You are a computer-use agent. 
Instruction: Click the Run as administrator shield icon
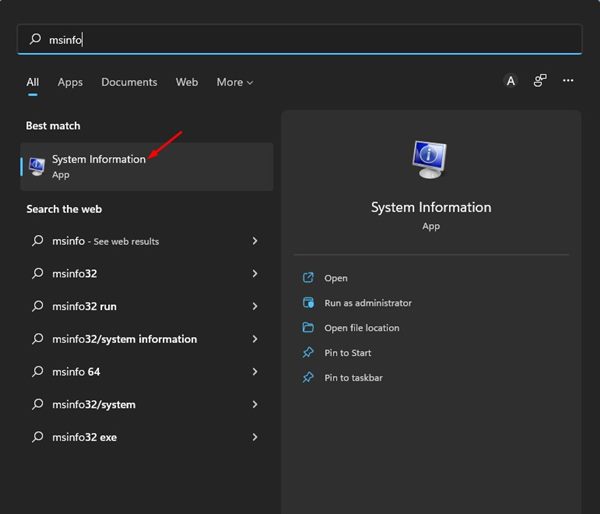tap(308, 302)
